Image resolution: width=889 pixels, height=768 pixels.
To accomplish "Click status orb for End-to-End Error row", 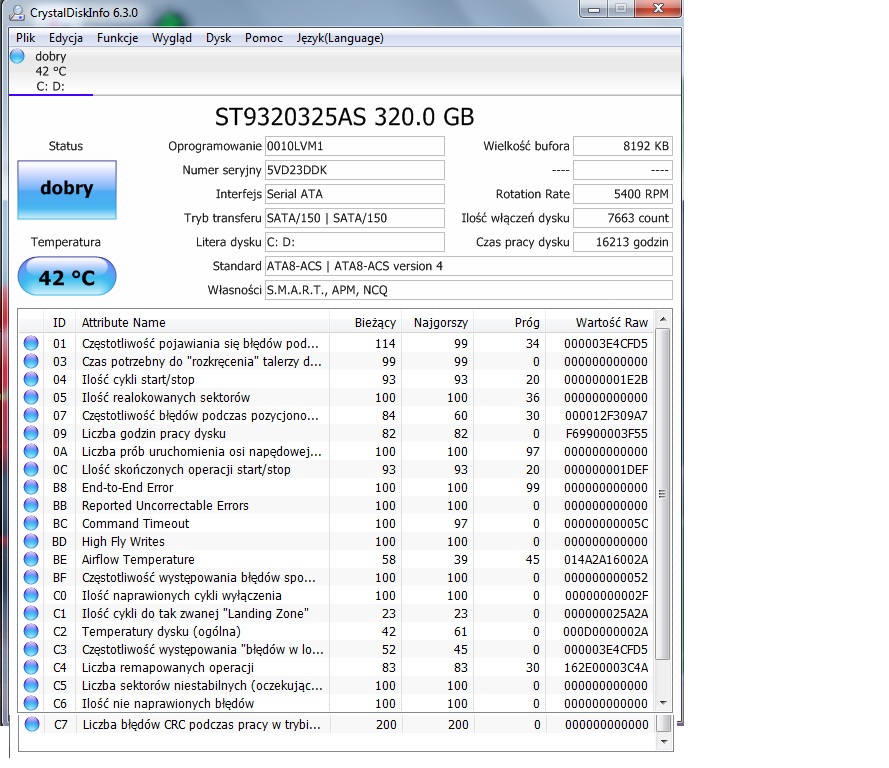I will point(31,487).
